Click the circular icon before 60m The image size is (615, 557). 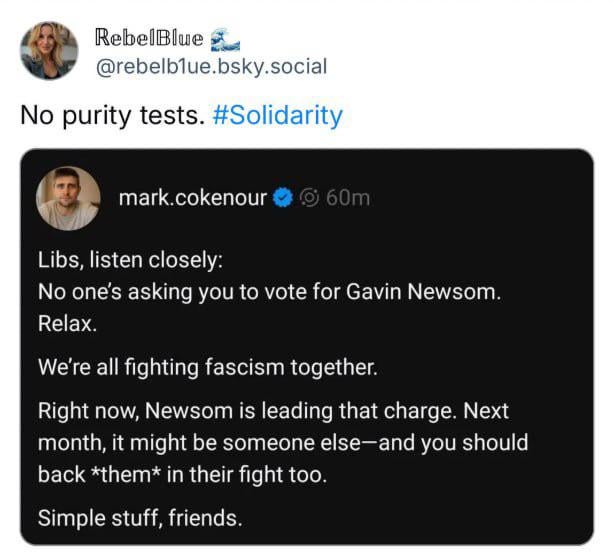(309, 197)
